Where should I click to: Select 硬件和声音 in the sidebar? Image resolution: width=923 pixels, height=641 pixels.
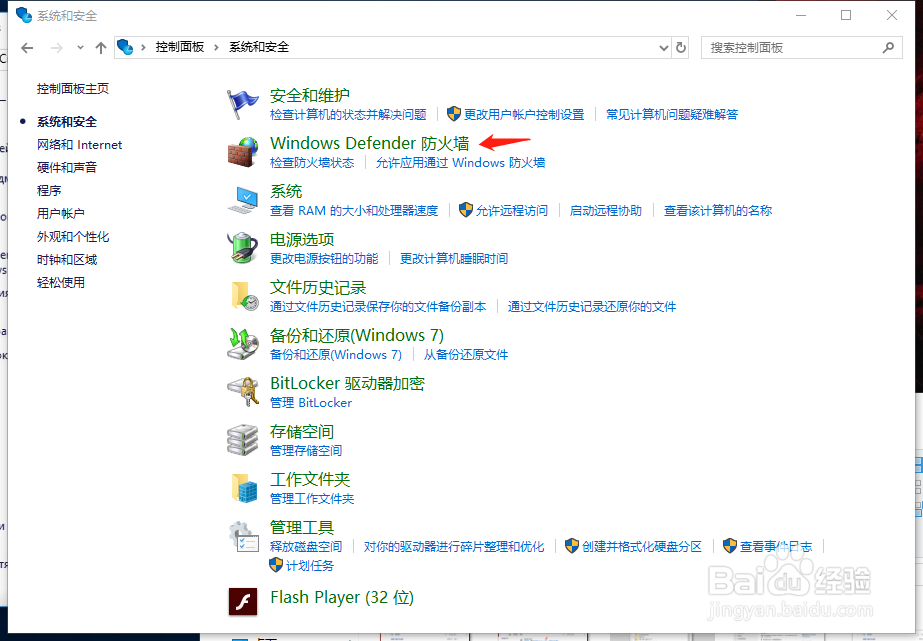pos(67,167)
